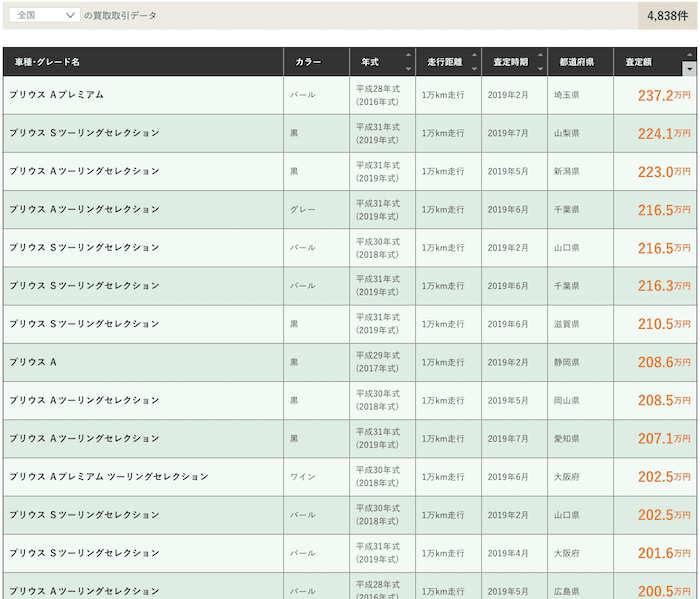Image resolution: width=700 pixels, height=599 pixels.
Task: Click active descending sort button in 査定額 header
Action: pyautogui.click(x=689, y=69)
